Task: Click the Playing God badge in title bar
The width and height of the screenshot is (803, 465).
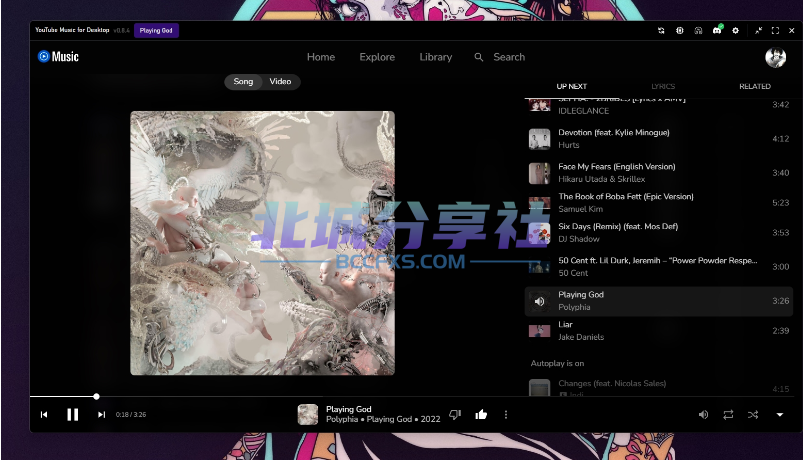Action: pos(156,31)
